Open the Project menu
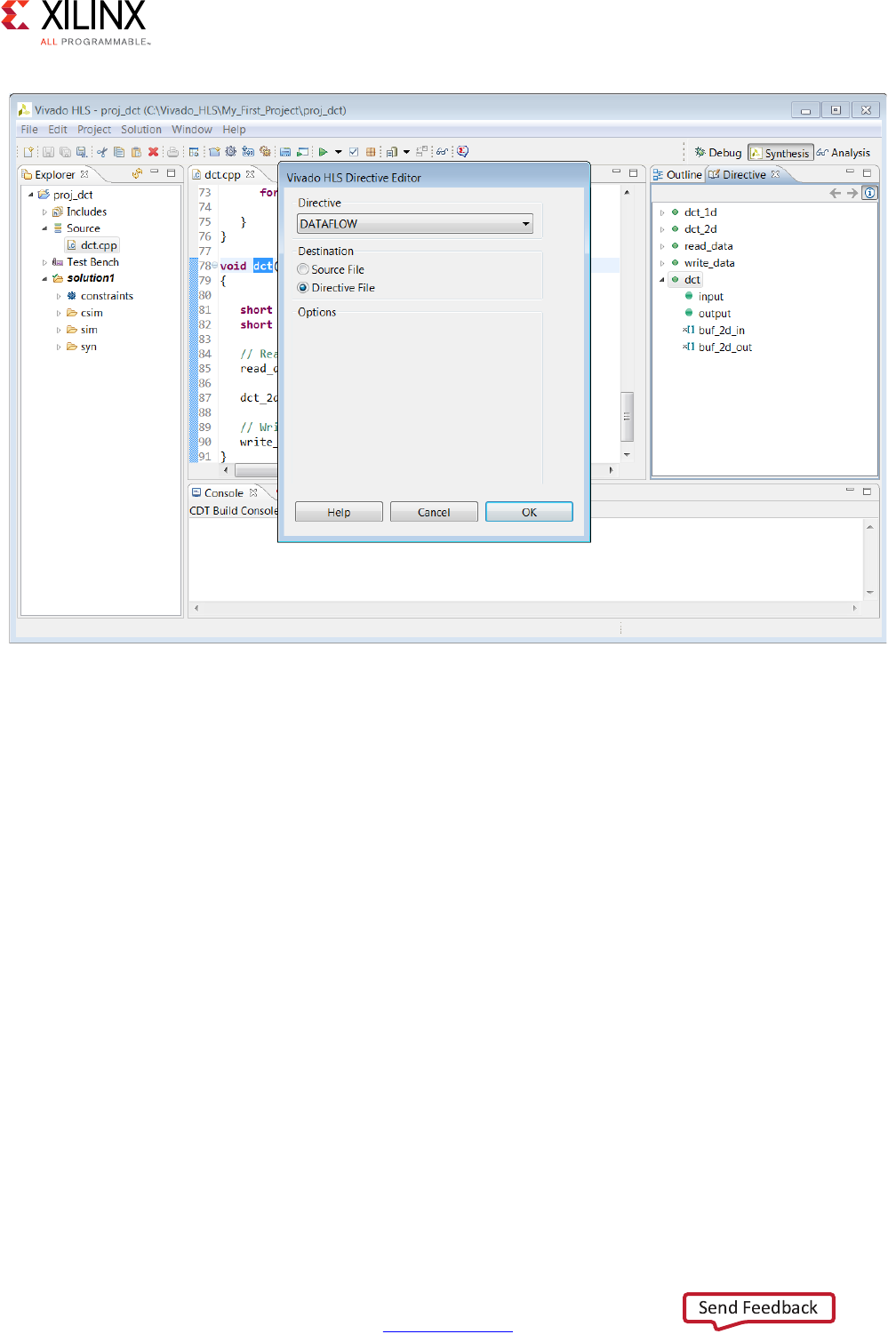 pos(94,130)
